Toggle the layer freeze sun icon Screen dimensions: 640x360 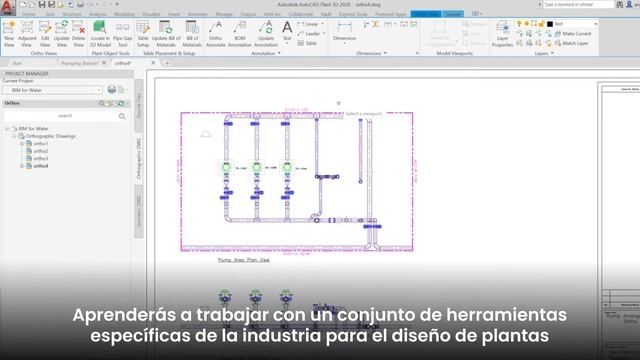pos(527,24)
